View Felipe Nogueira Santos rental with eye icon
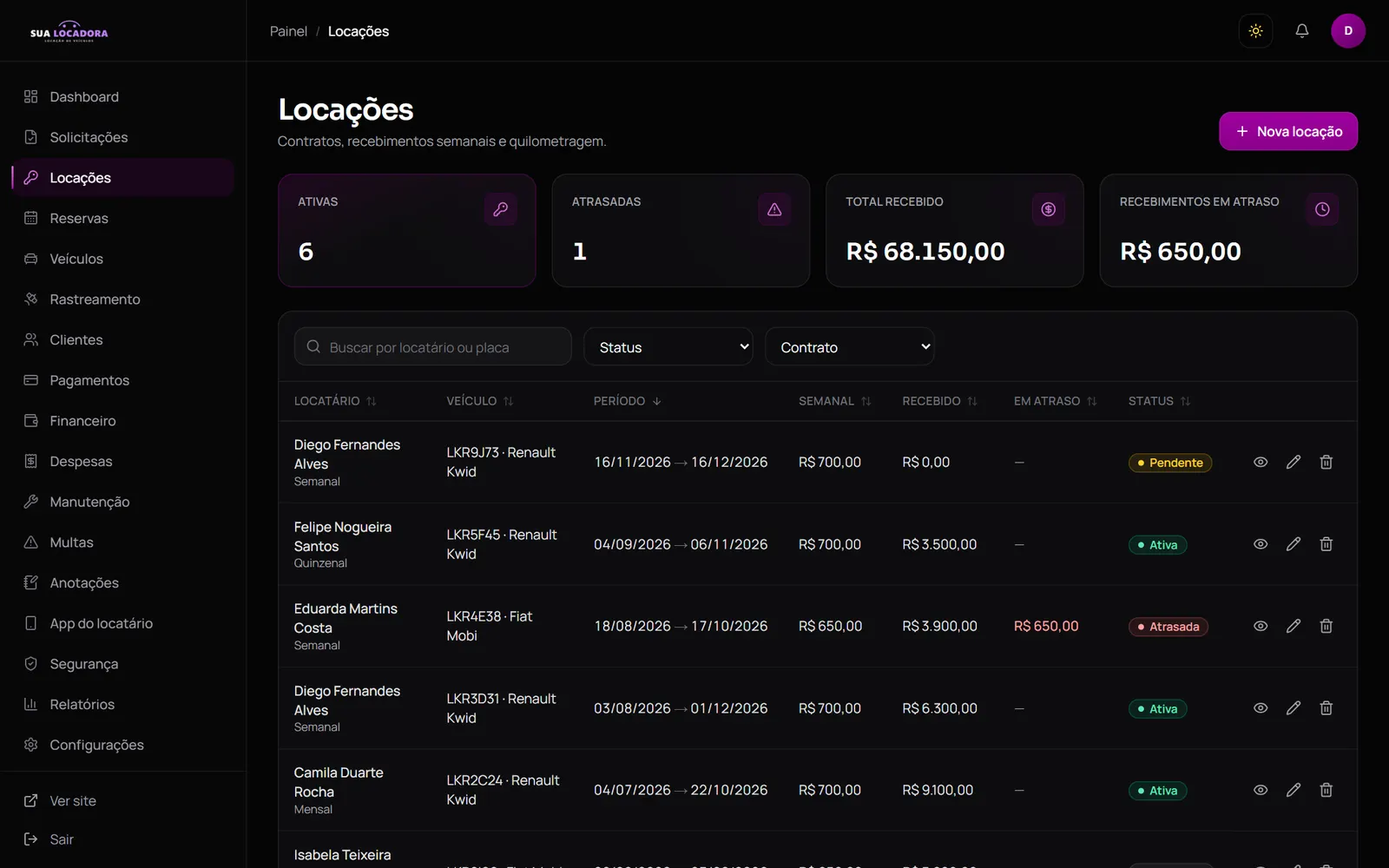Image resolution: width=1389 pixels, height=868 pixels. pyautogui.click(x=1261, y=544)
